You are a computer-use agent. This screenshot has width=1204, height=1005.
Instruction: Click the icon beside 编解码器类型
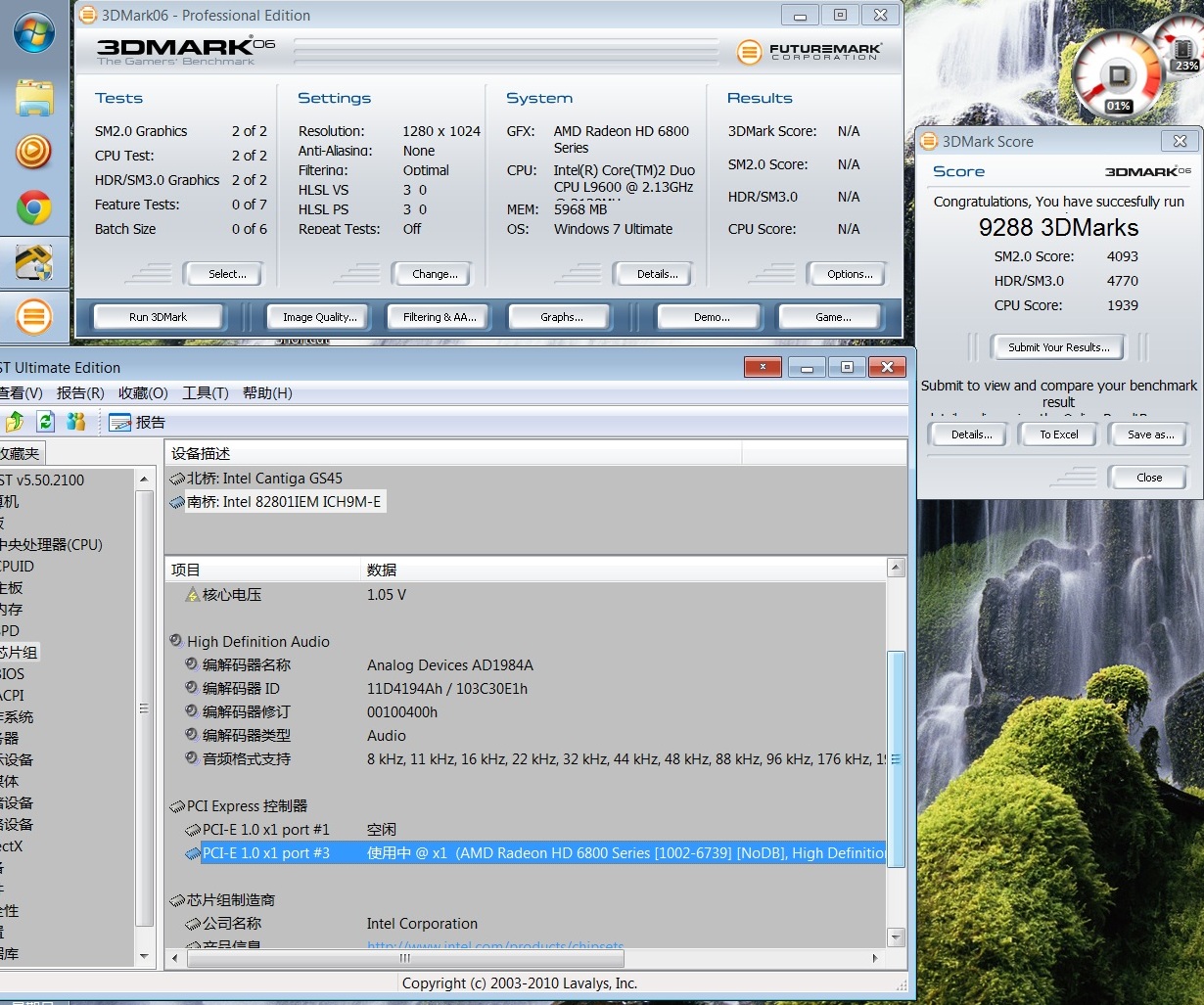coord(193,735)
